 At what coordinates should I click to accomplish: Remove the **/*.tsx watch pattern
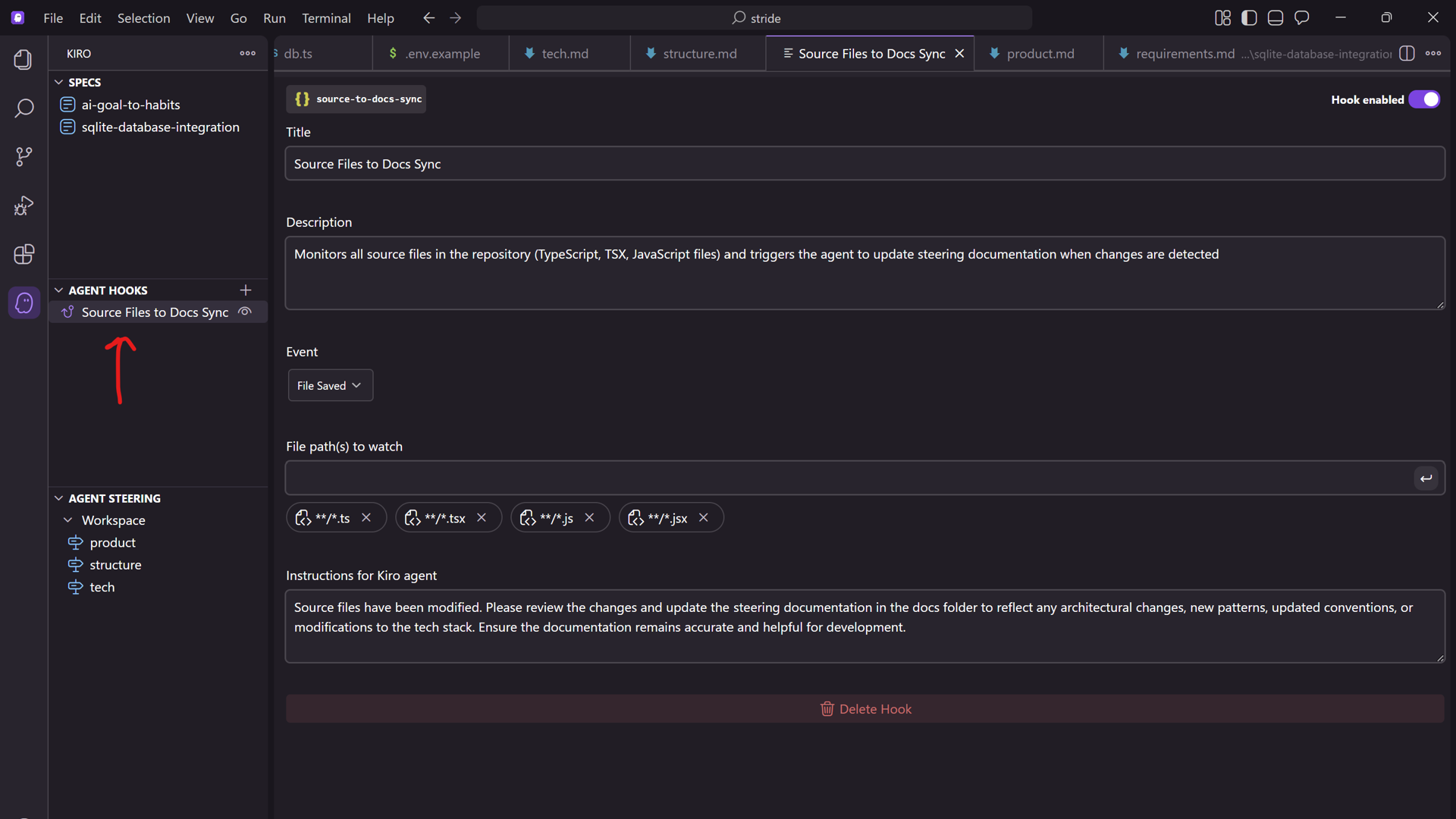(x=482, y=517)
